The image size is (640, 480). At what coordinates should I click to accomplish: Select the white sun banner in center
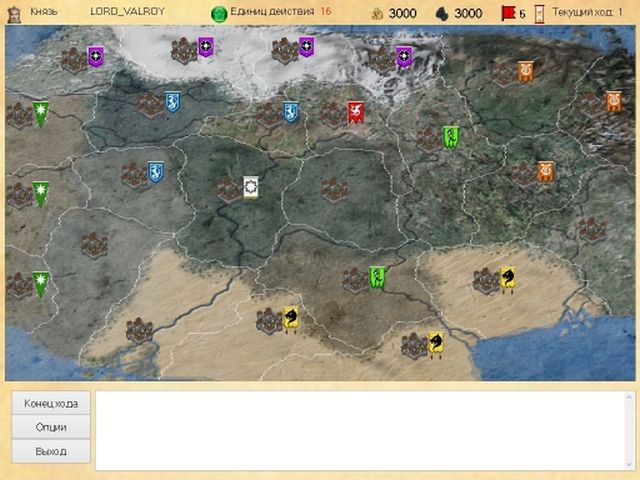[x=251, y=187]
